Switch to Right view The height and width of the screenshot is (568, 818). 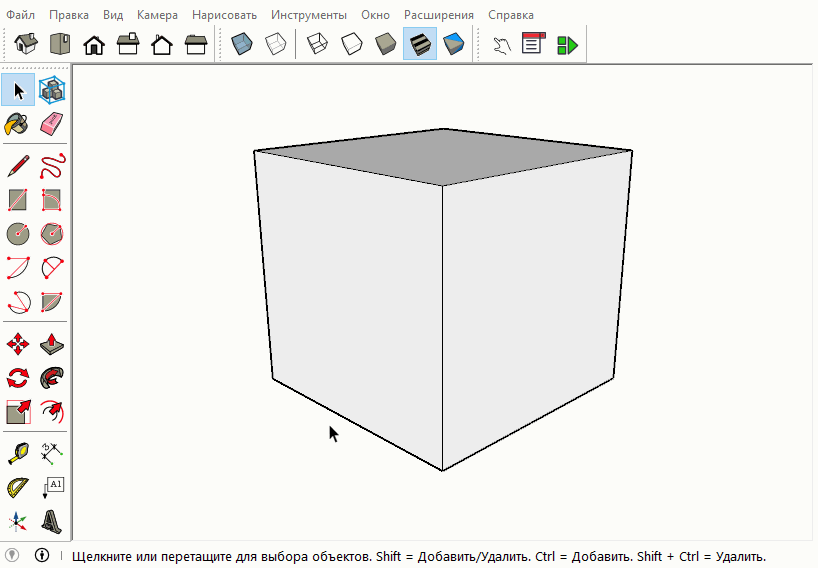pyautogui.click(x=128, y=44)
